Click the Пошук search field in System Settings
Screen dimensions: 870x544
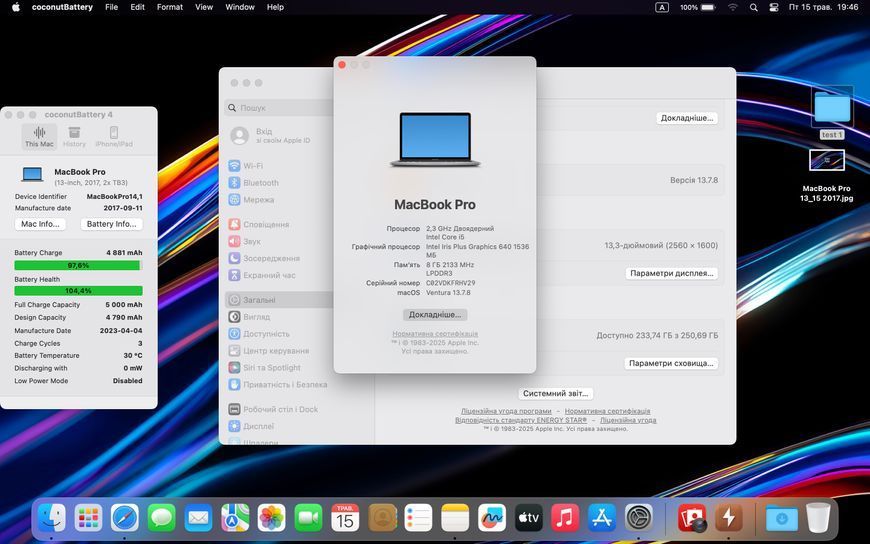[279, 108]
